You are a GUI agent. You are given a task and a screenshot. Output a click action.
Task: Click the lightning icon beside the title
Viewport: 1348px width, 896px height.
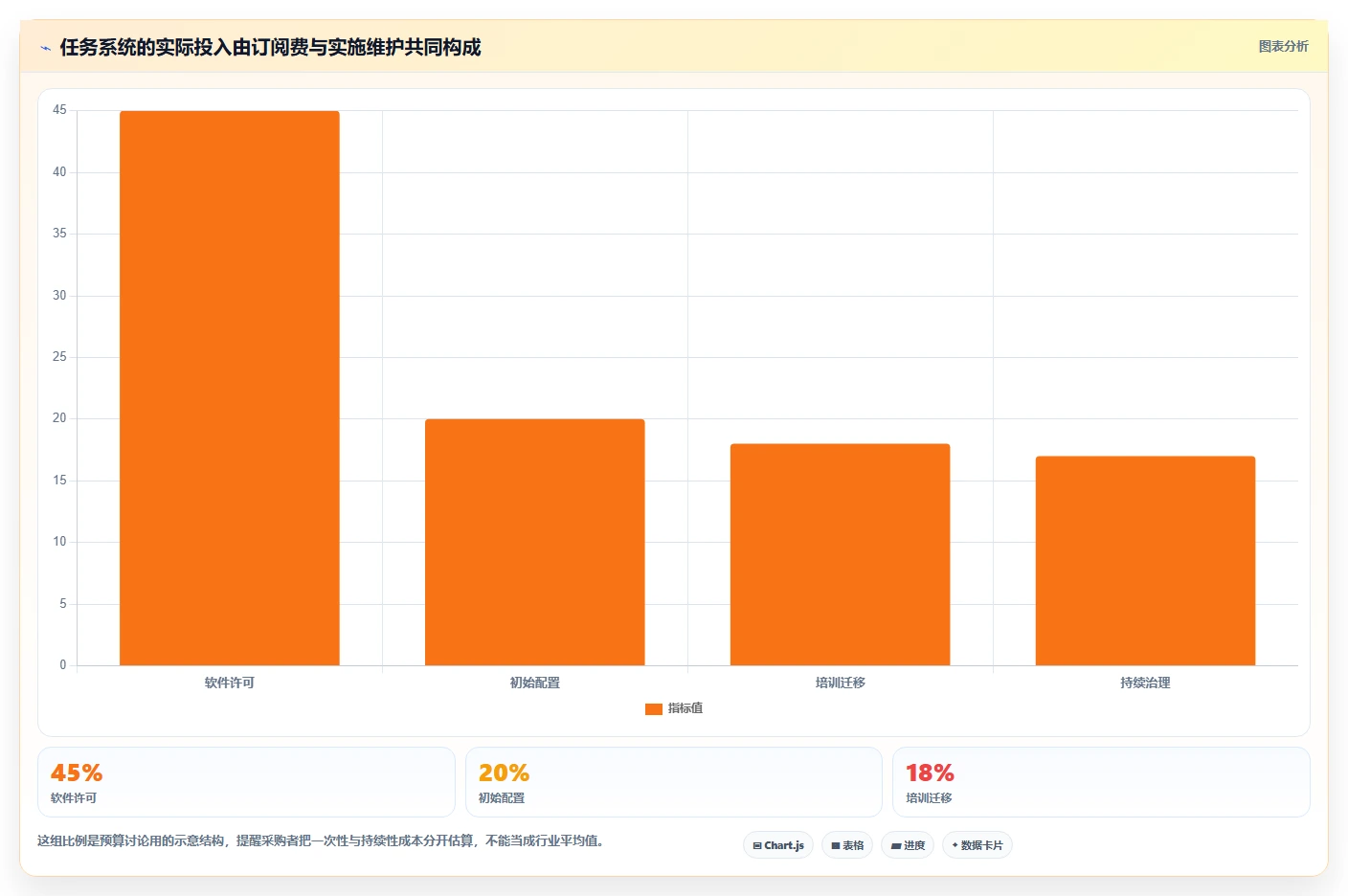tap(45, 48)
